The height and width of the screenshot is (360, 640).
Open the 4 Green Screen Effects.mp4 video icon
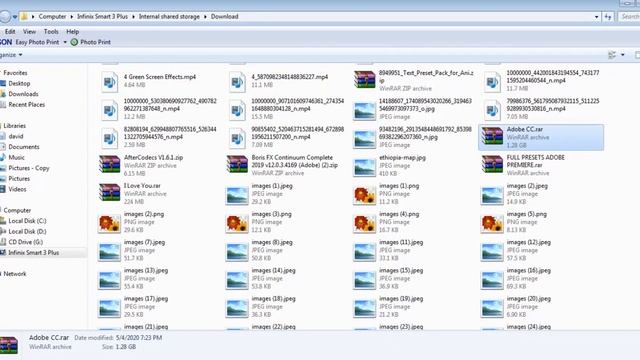[109, 82]
